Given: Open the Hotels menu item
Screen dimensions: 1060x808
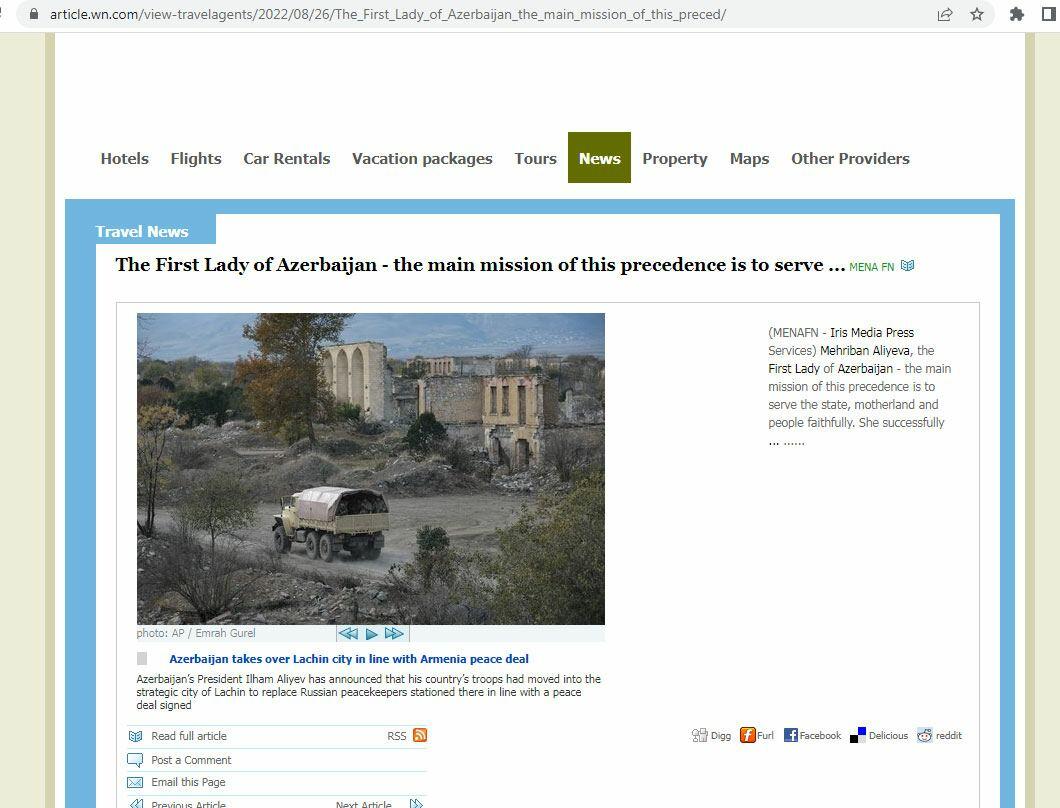Looking at the screenshot, I should (124, 158).
